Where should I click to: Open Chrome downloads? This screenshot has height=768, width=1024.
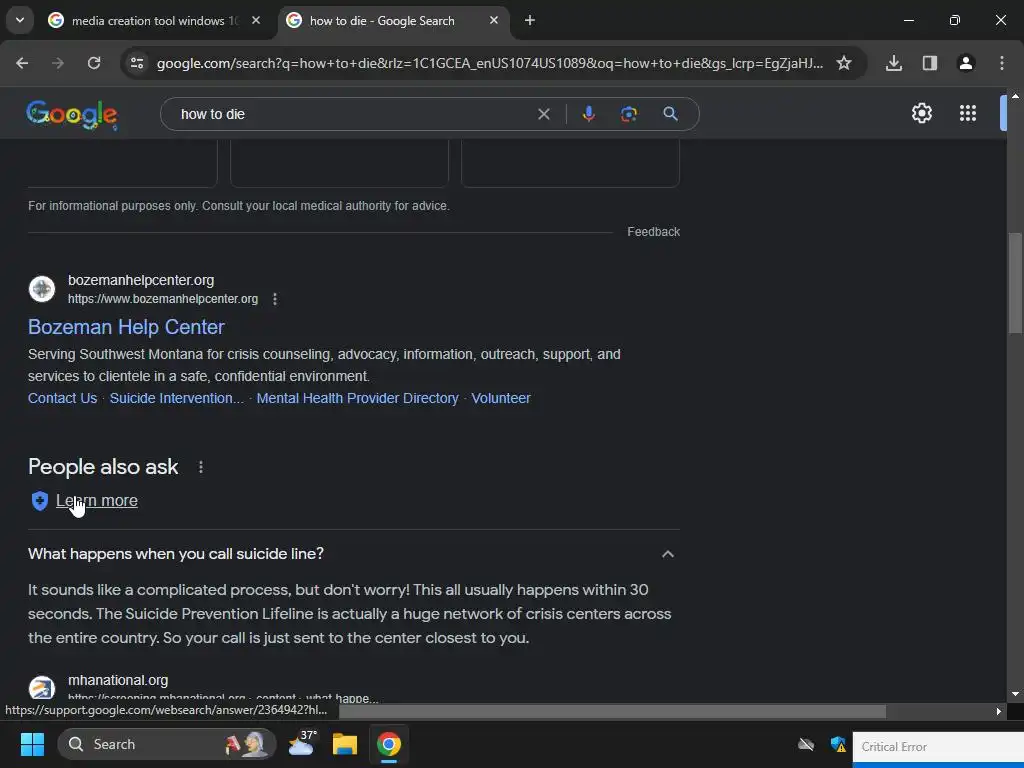coord(894,63)
